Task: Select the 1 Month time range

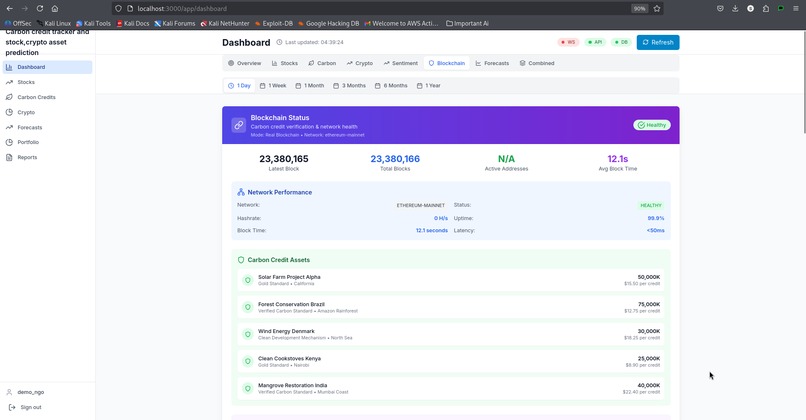Action: click(x=310, y=86)
